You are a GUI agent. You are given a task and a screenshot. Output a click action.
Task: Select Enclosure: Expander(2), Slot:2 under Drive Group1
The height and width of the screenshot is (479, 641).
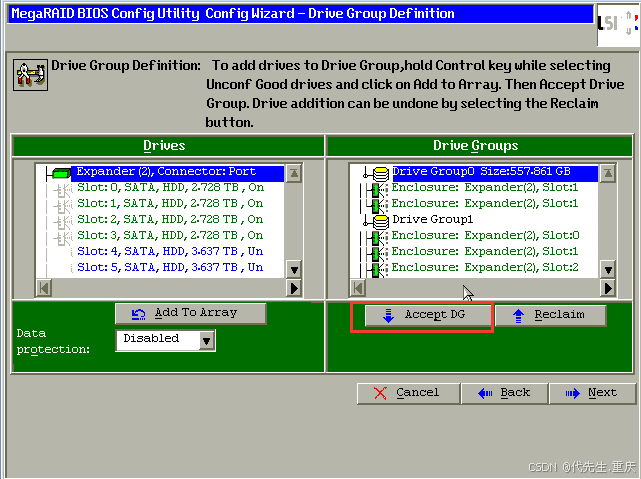[x=485, y=267]
